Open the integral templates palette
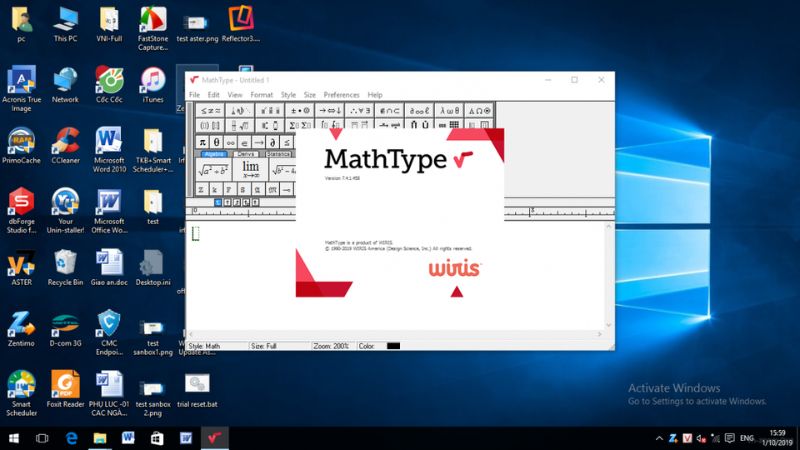The width and height of the screenshot is (800, 450). coord(330,125)
